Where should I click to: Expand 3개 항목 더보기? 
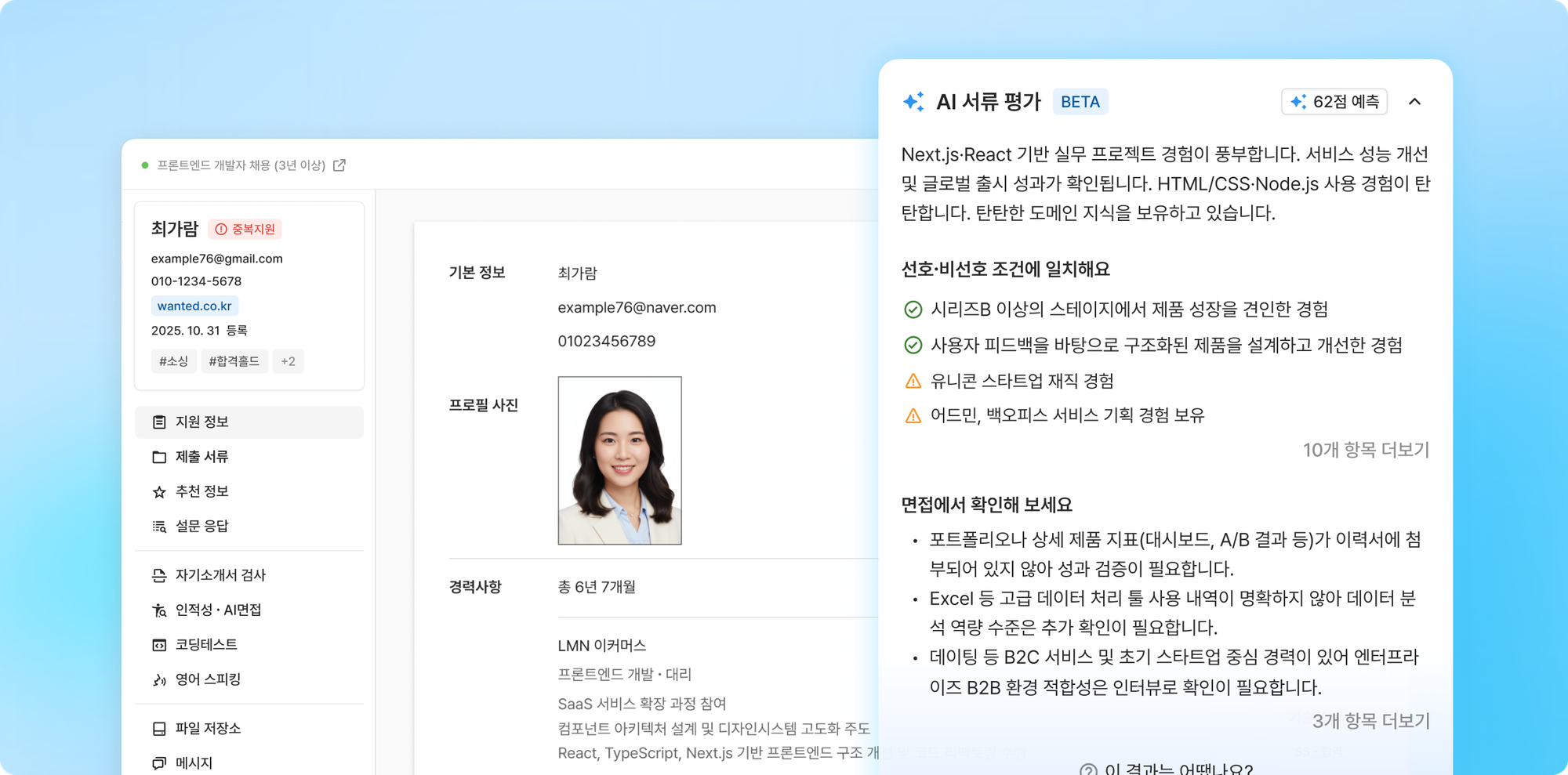point(1371,721)
